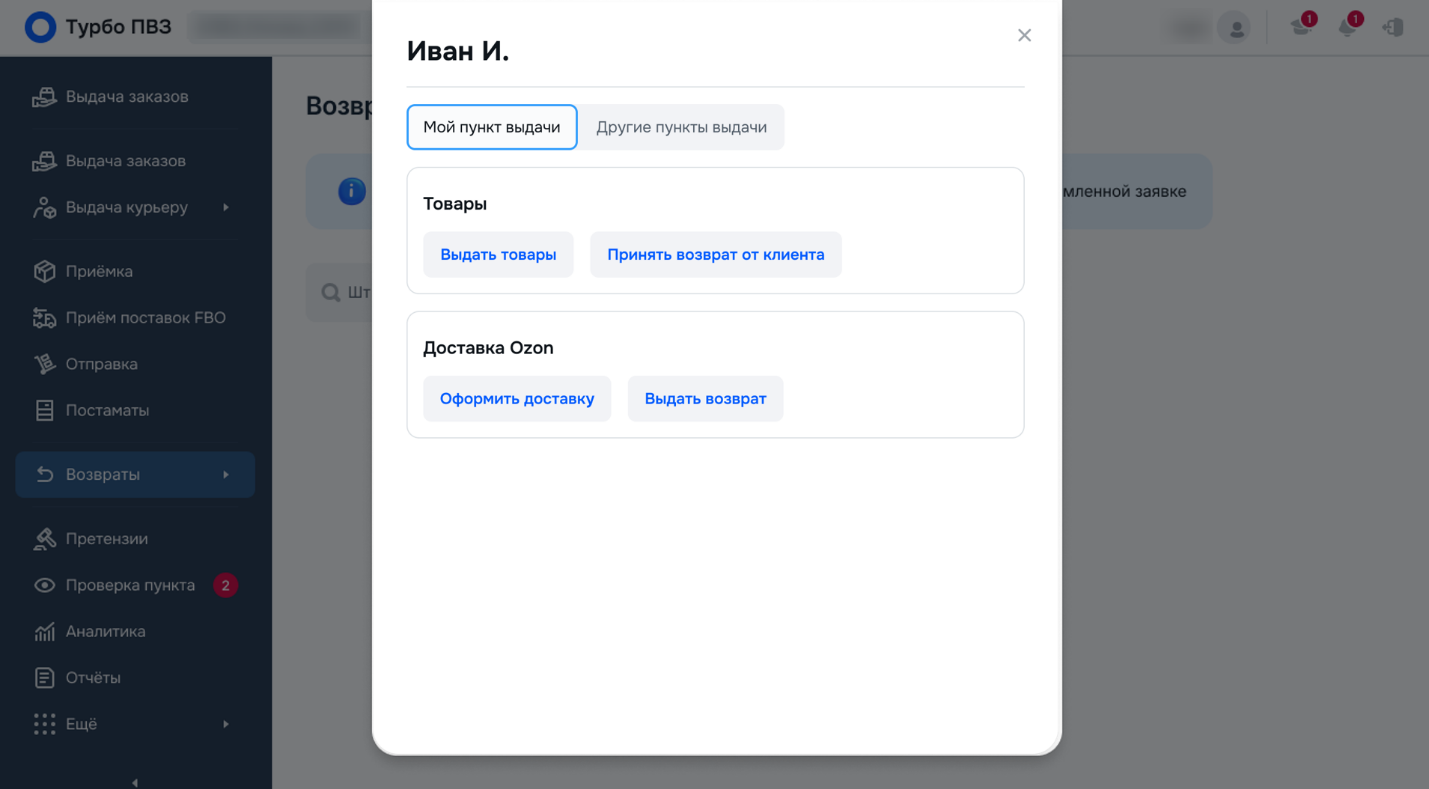The image size is (1429, 789).
Task: Click the Отправка icon in sidebar
Action: click(44, 364)
